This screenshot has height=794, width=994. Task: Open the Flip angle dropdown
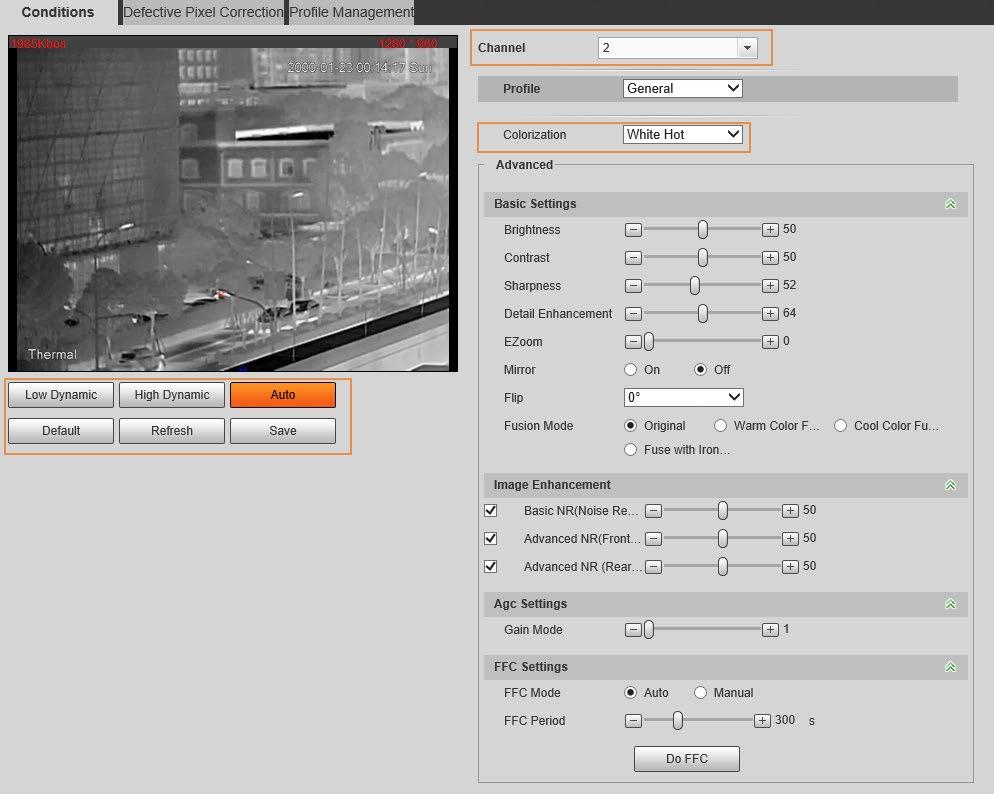[x=683, y=397]
